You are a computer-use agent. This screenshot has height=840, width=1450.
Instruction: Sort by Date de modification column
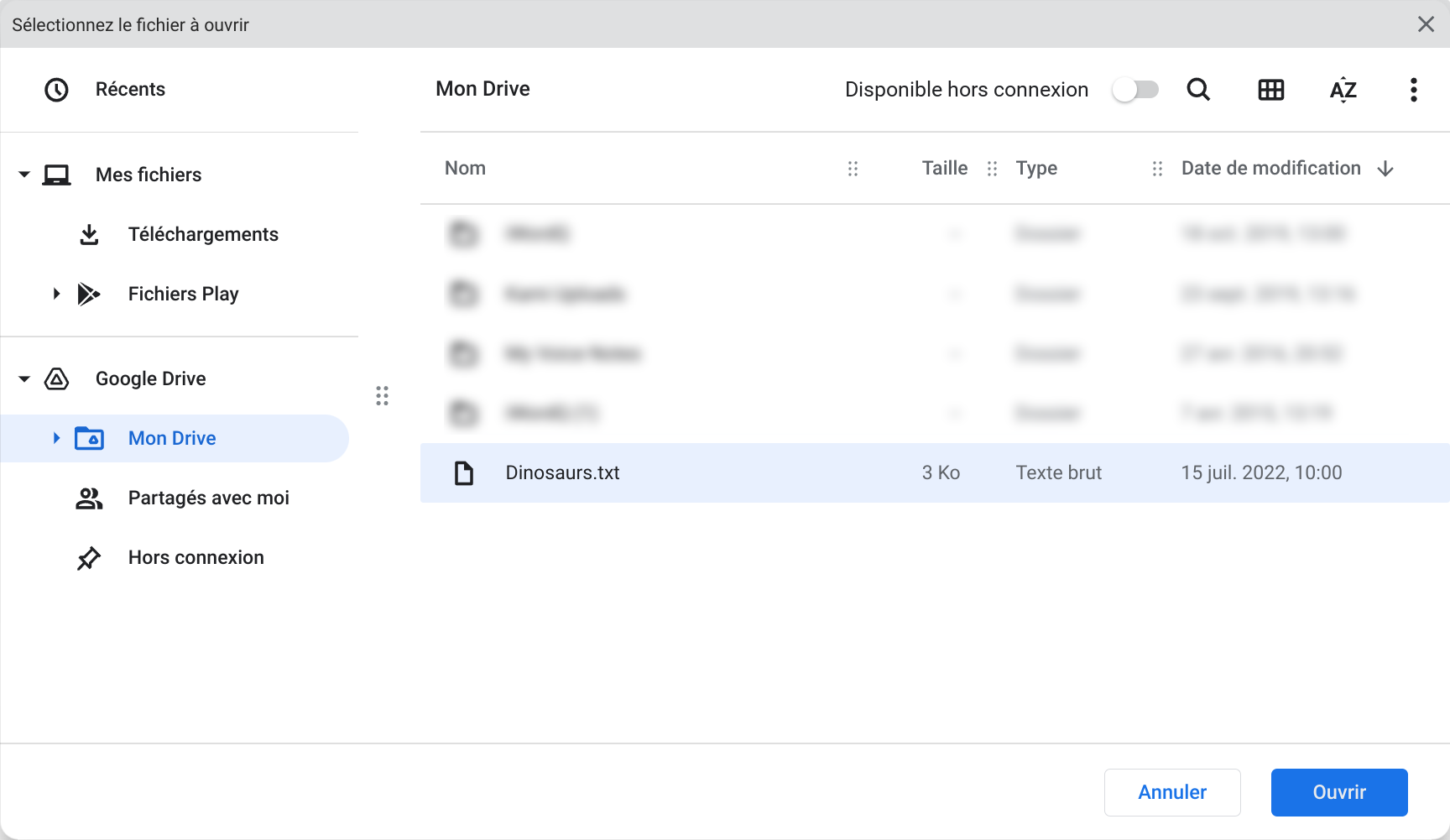[x=1271, y=168]
